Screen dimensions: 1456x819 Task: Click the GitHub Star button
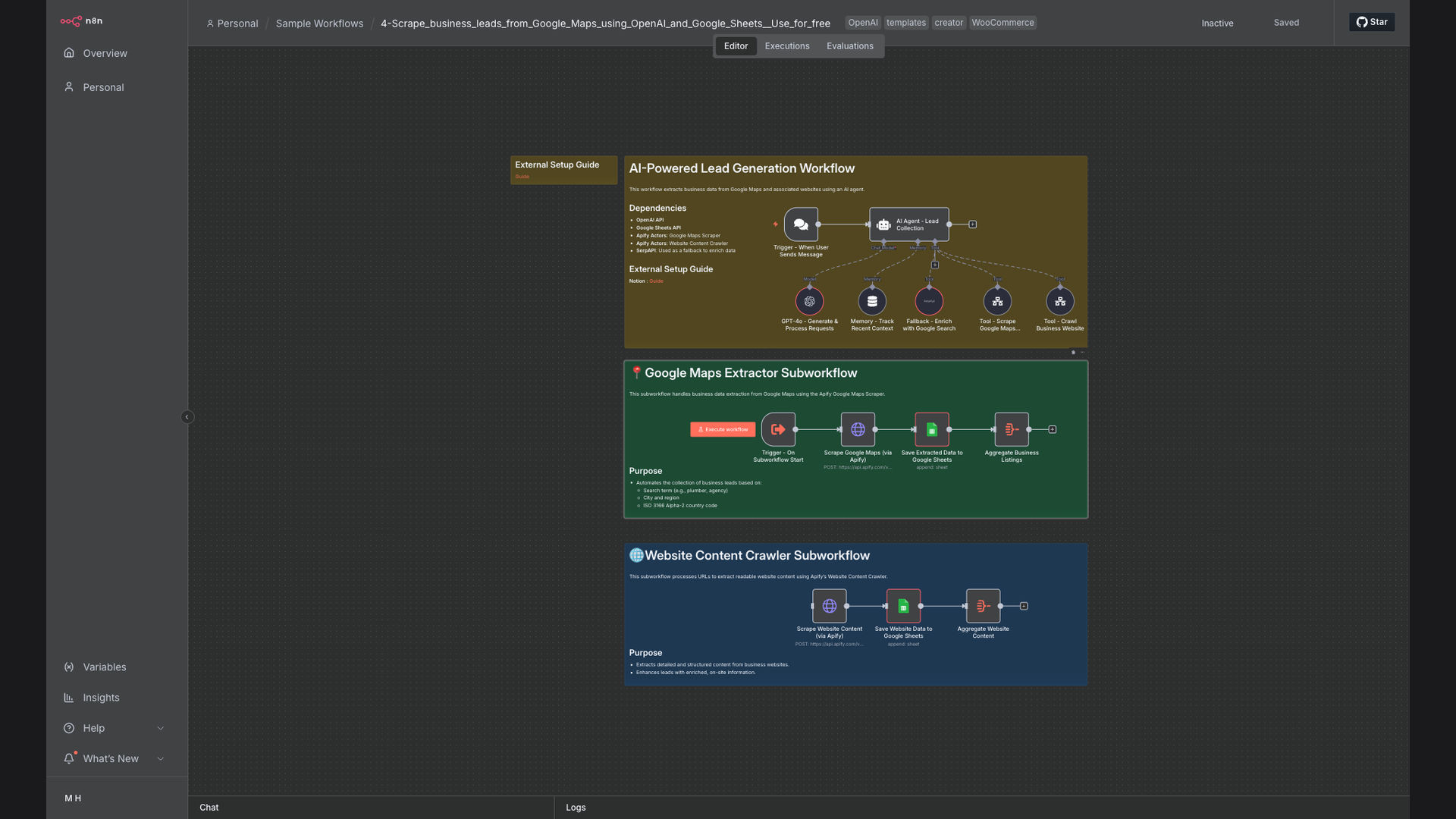coord(1372,22)
